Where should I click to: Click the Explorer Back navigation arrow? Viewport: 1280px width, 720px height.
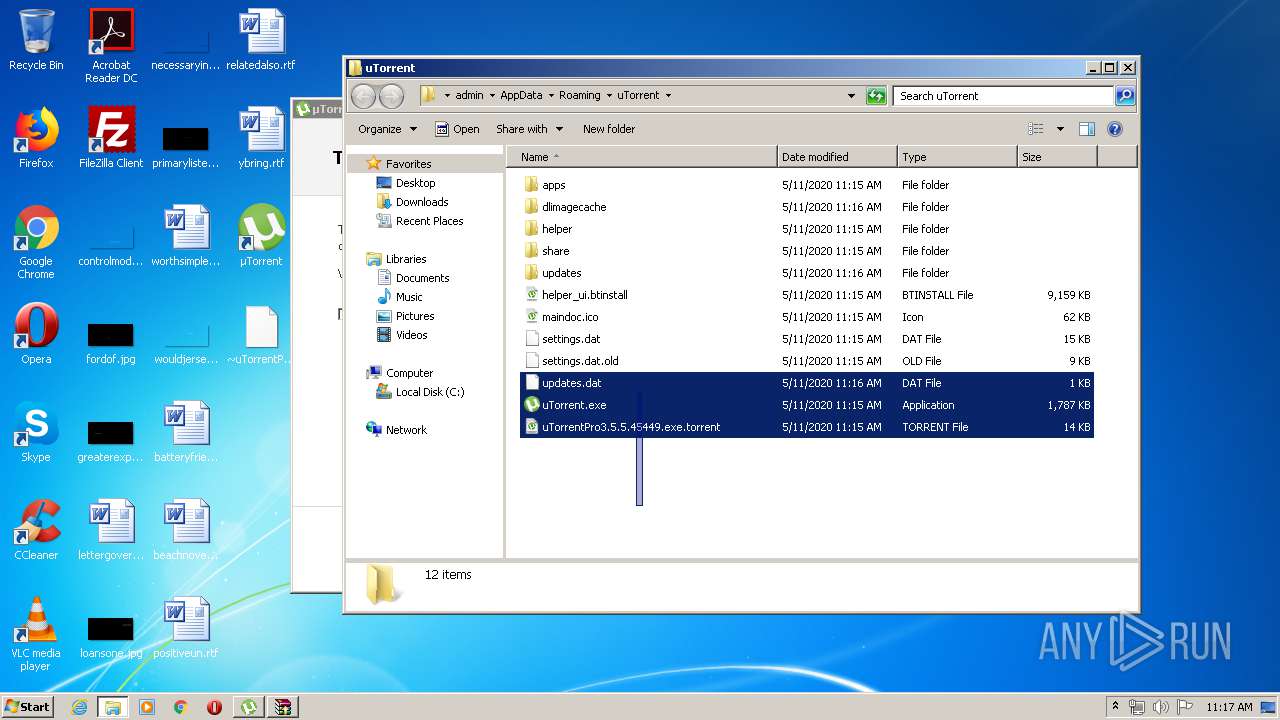(363, 96)
